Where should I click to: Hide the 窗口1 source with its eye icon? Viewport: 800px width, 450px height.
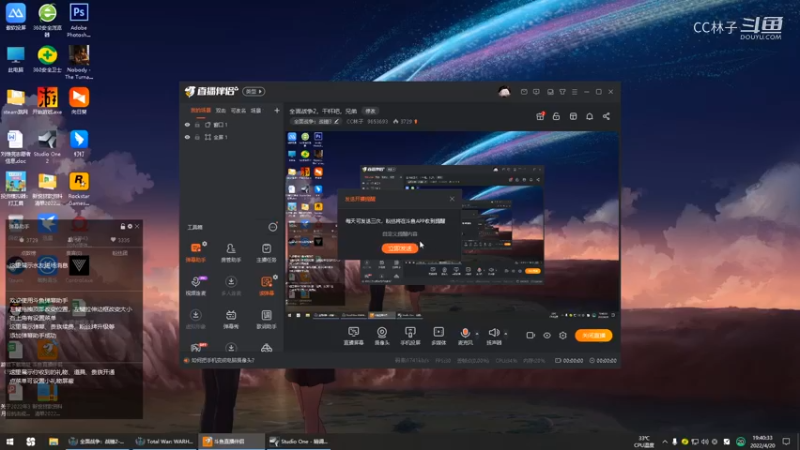187,124
